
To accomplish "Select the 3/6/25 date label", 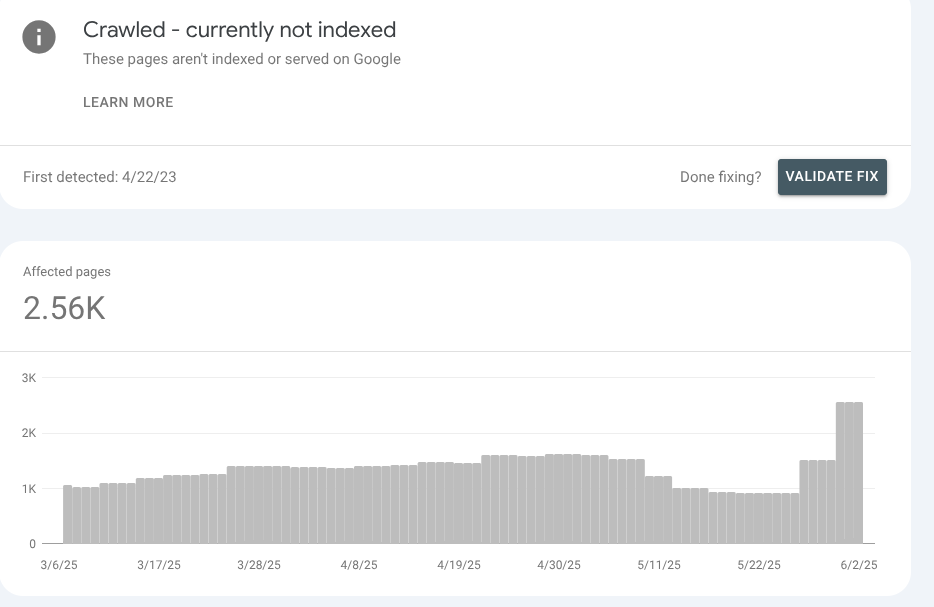I will [x=61, y=565].
